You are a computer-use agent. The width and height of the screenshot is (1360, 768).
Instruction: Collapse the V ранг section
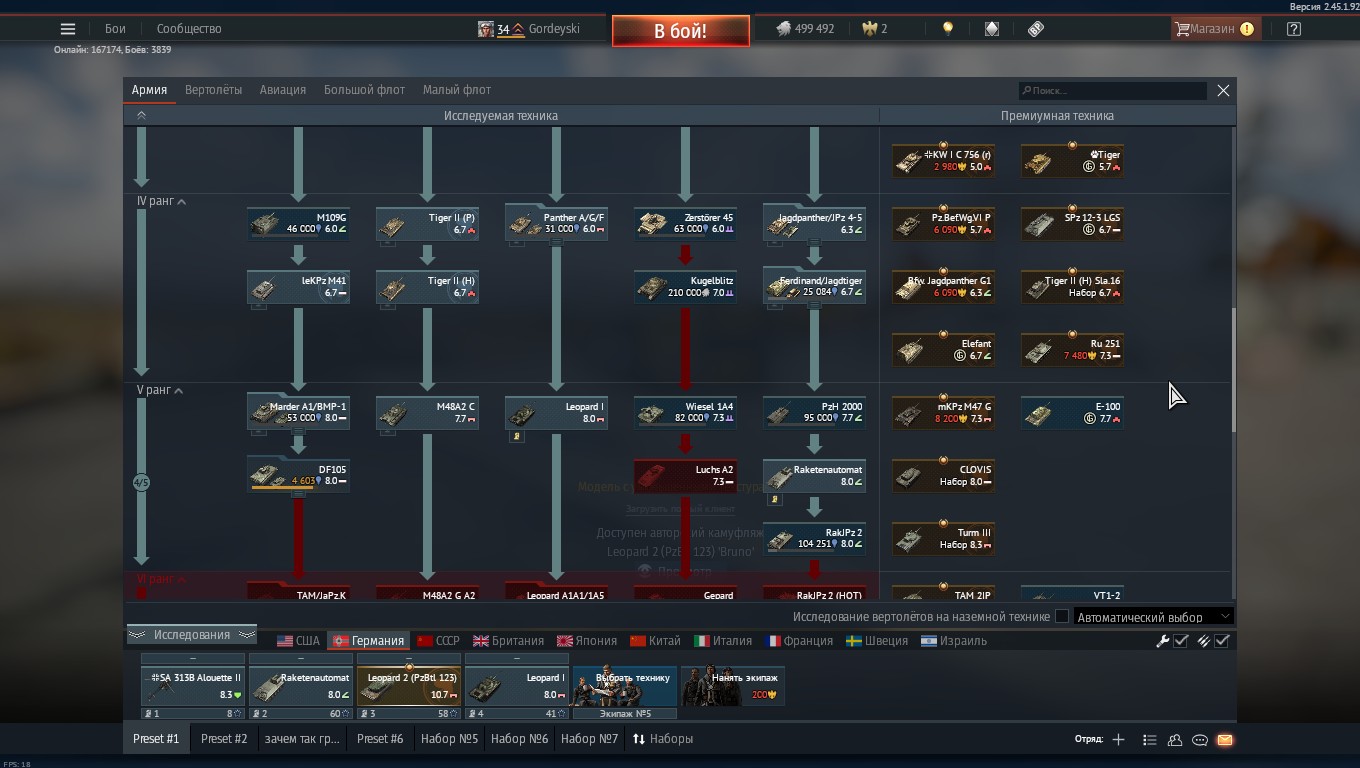[160, 390]
